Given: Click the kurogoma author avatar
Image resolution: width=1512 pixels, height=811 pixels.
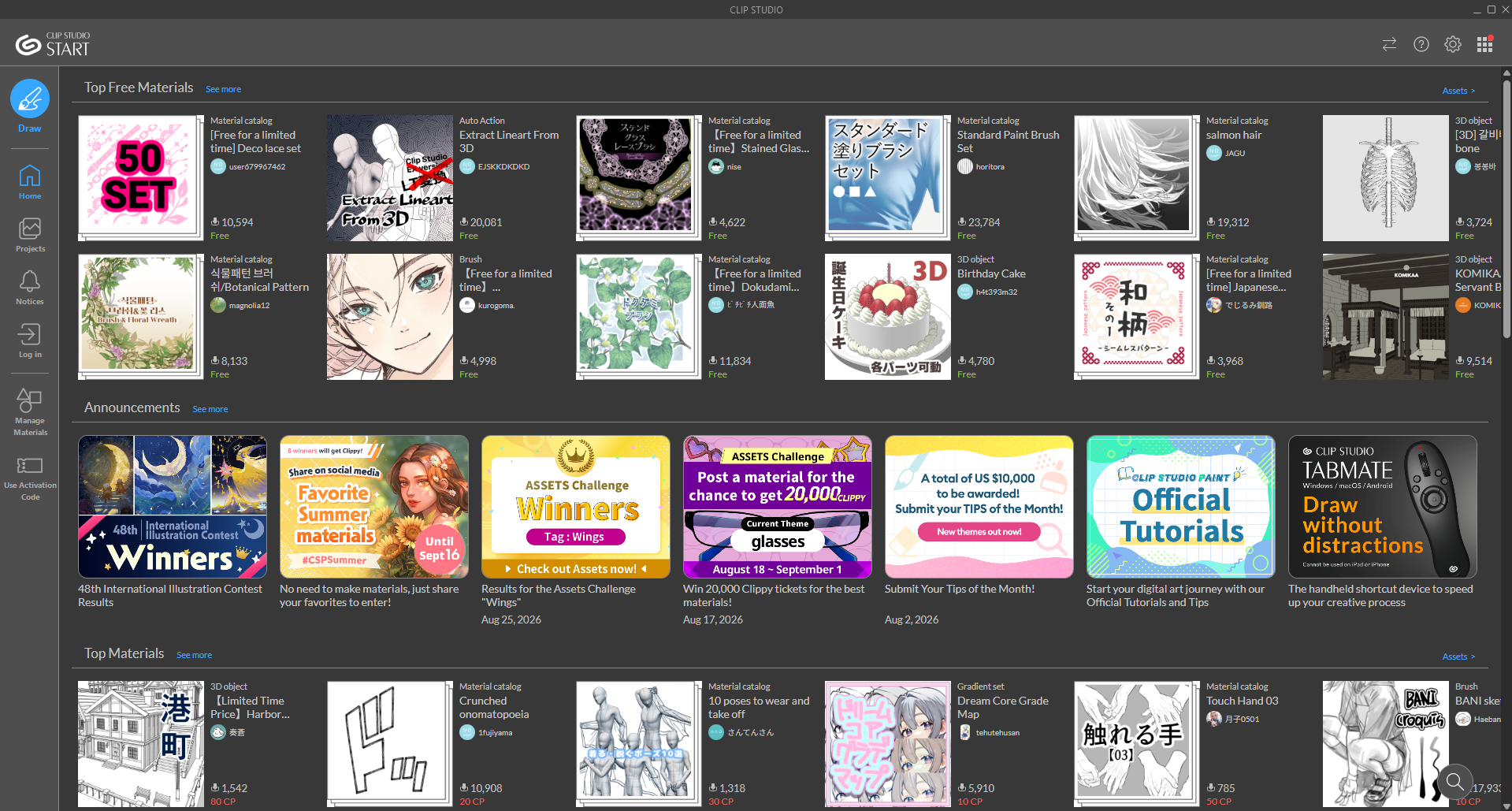Looking at the screenshot, I should click(x=467, y=305).
